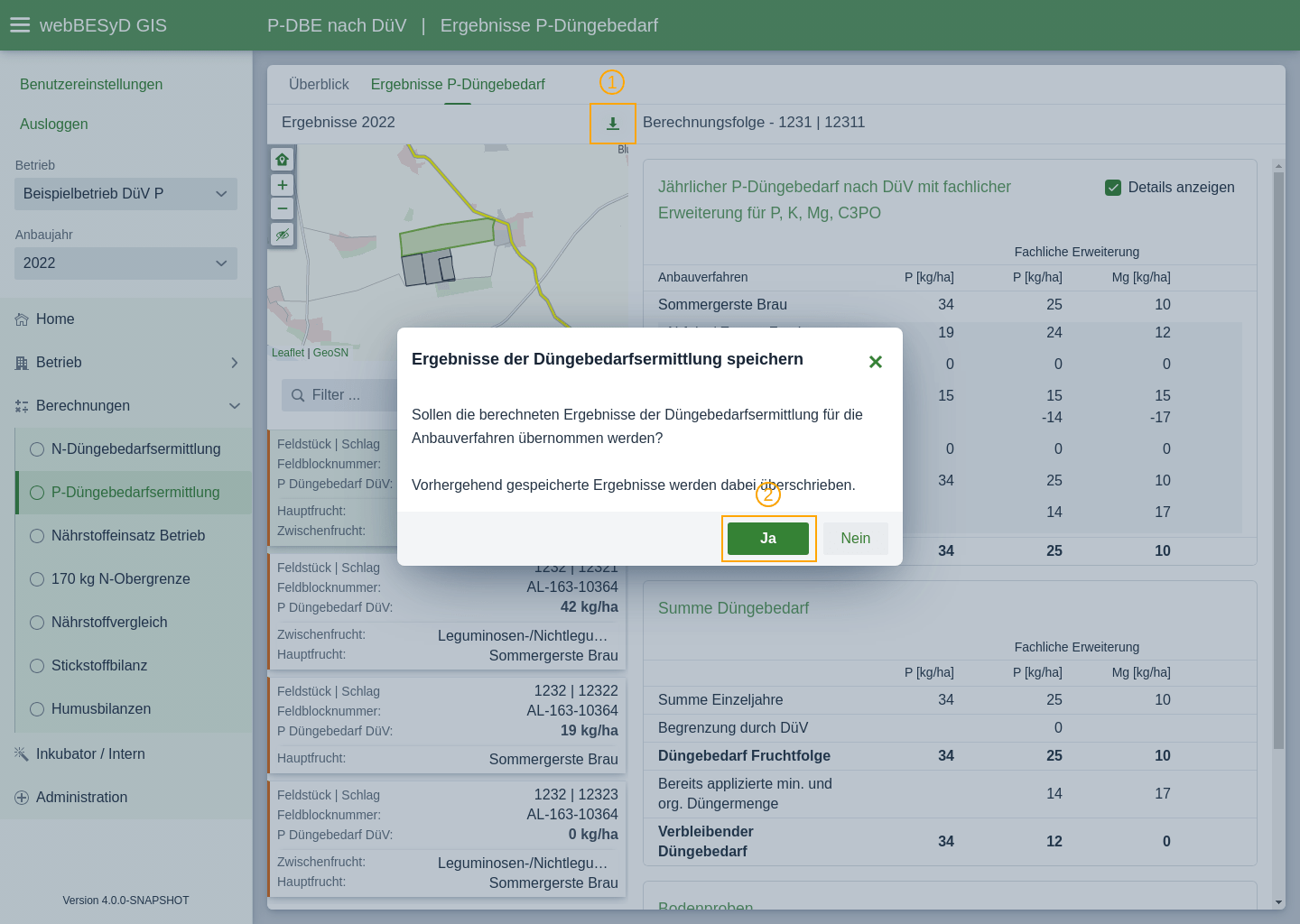1300x924 pixels.
Task: Zoom out on the map
Action: 283,208
